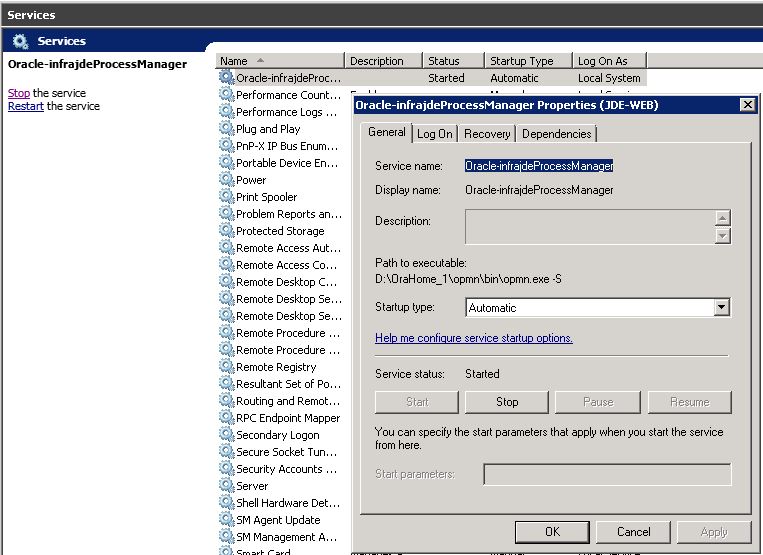Select the Secondary Logon service row
Image resolution: width=763 pixels, height=555 pixels.
click(280, 435)
